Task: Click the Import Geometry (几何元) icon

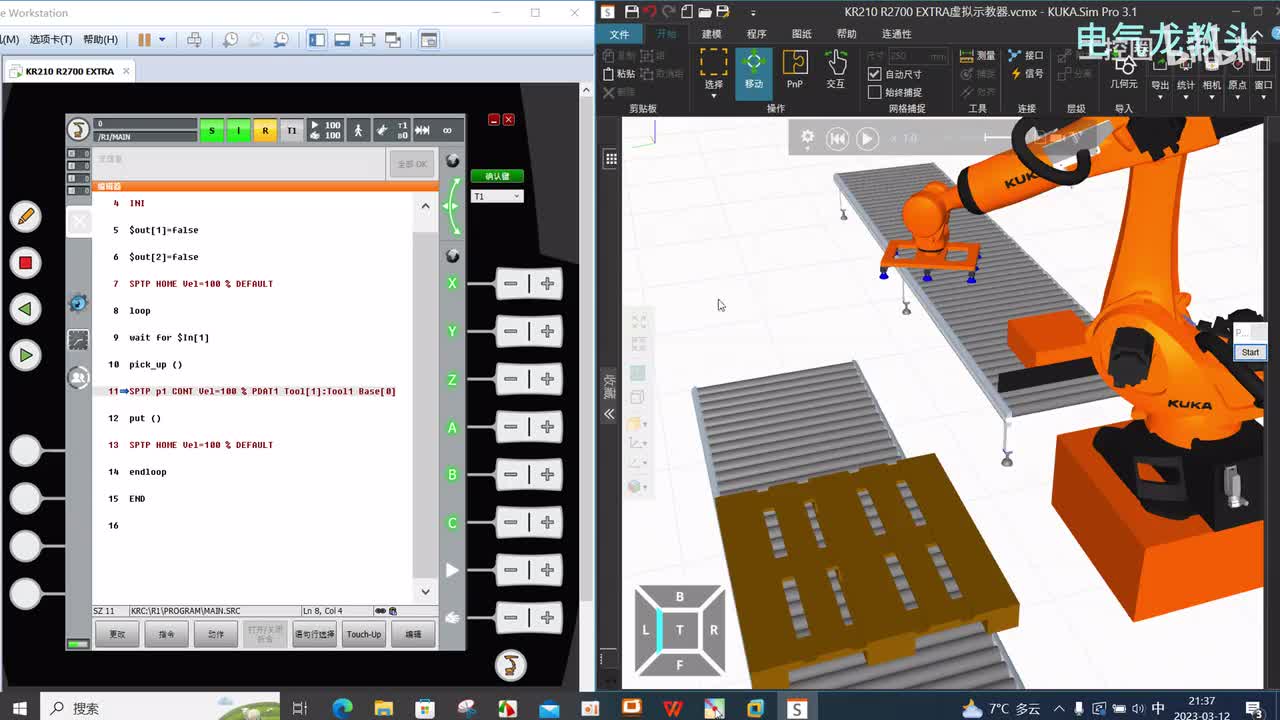Action: coord(1124,70)
